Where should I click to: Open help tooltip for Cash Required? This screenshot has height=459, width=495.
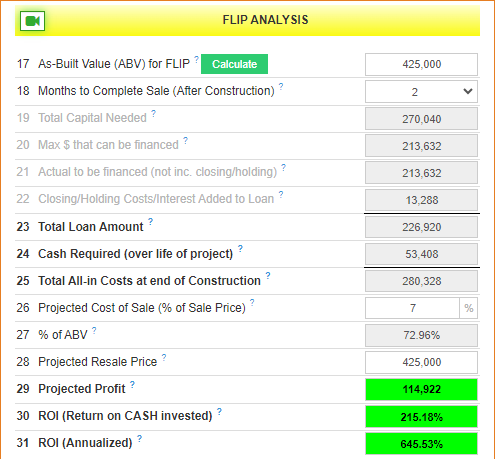tap(240, 248)
